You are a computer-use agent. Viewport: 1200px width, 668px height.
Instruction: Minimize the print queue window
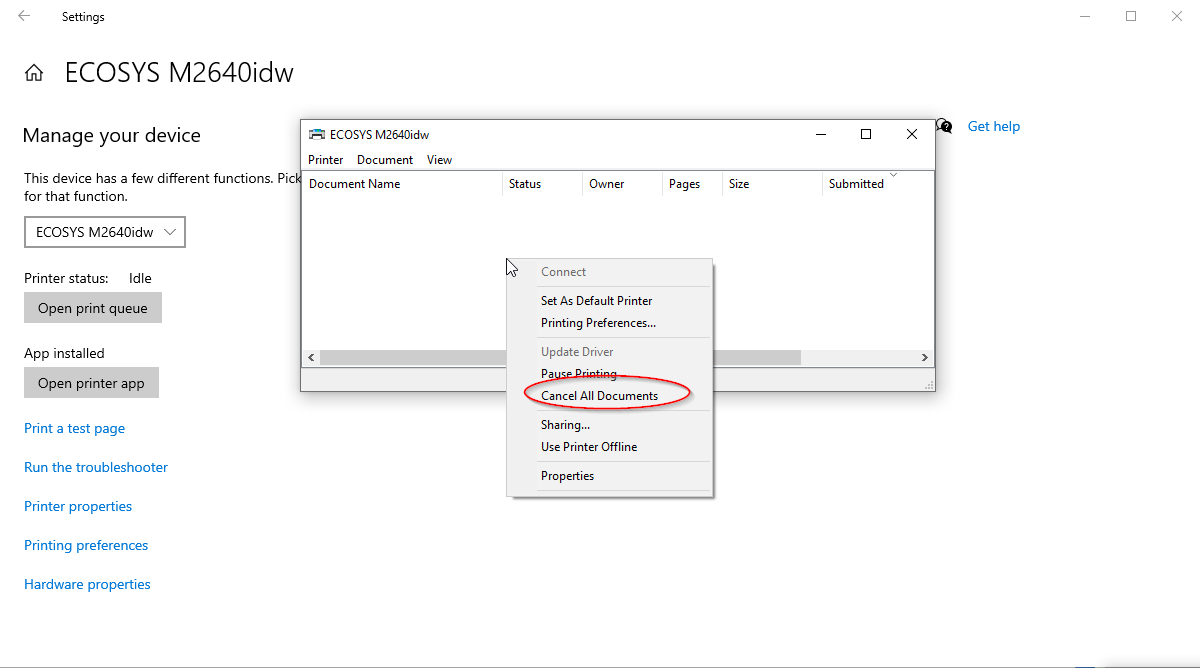[x=820, y=134]
